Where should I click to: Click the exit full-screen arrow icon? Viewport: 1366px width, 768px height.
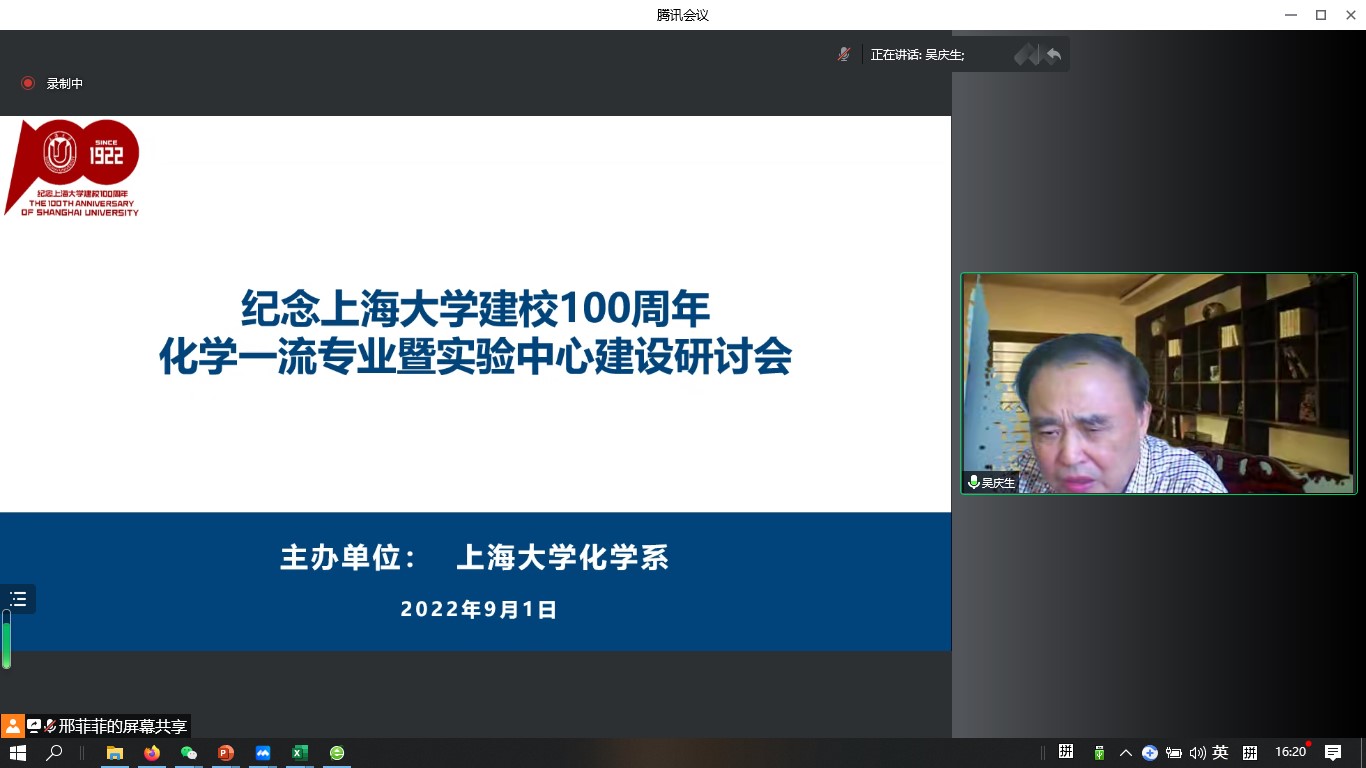(x=1053, y=55)
